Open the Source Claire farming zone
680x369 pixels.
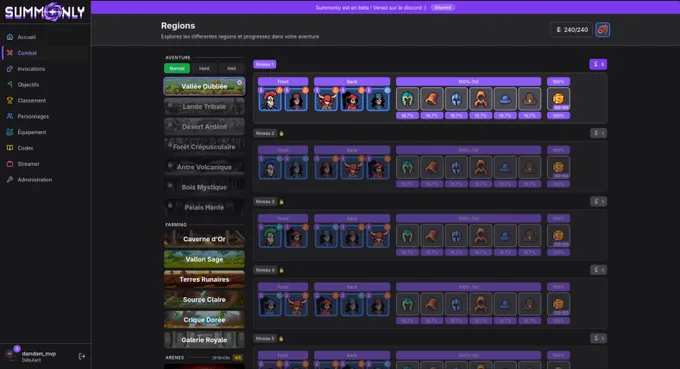[x=204, y=299]
